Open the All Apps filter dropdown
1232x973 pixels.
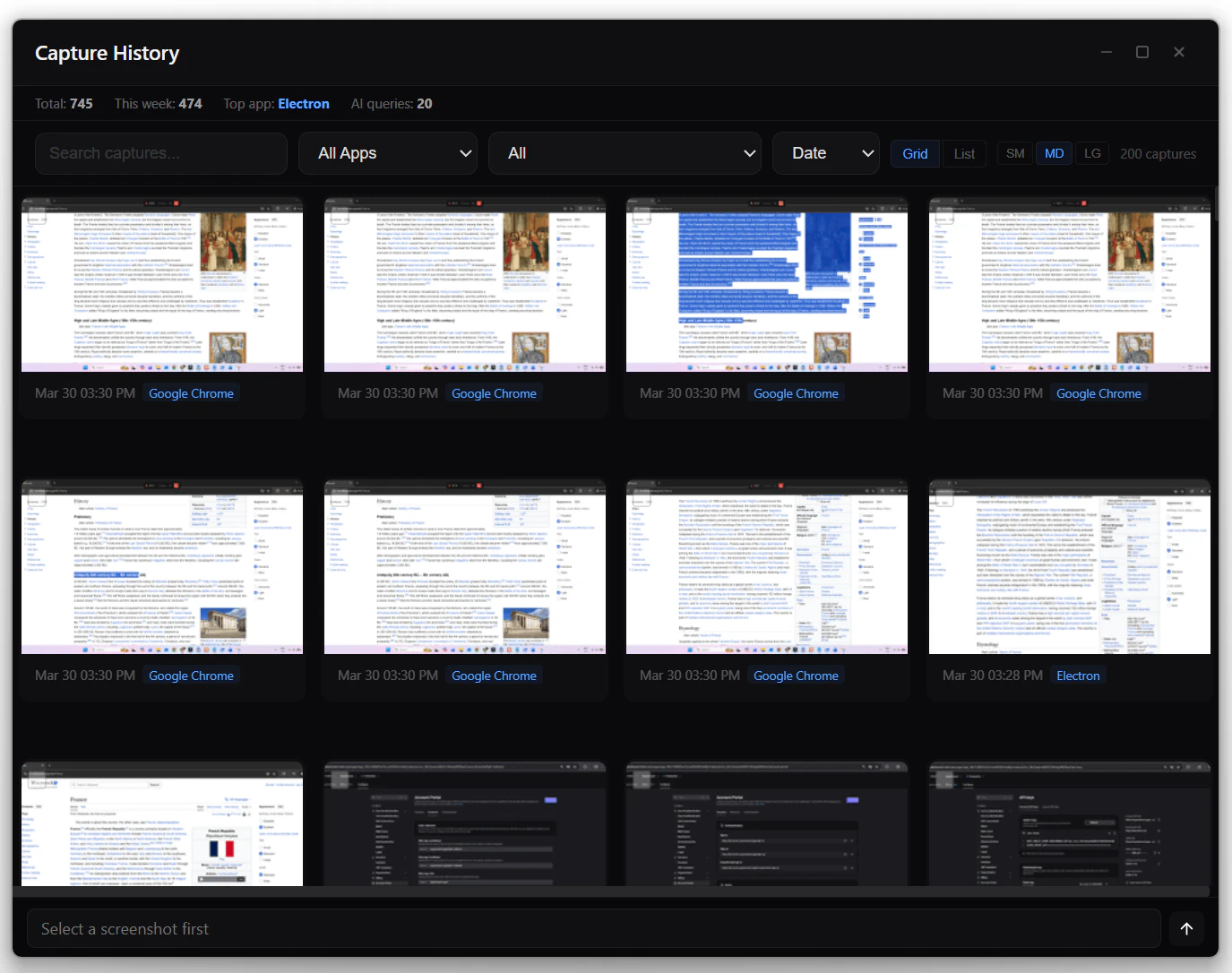(x=388, y=153)
